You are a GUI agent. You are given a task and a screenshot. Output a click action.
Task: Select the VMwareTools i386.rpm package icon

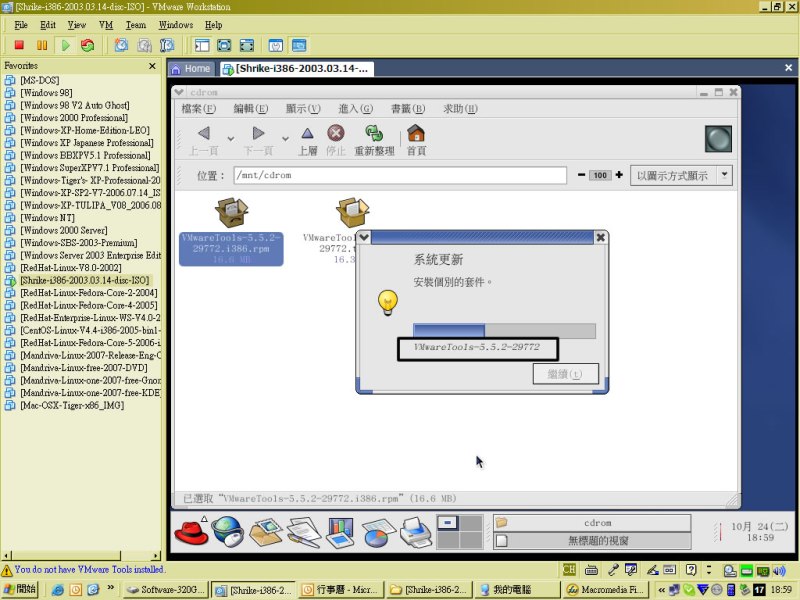pyautogui.click(x=231, y=212)
